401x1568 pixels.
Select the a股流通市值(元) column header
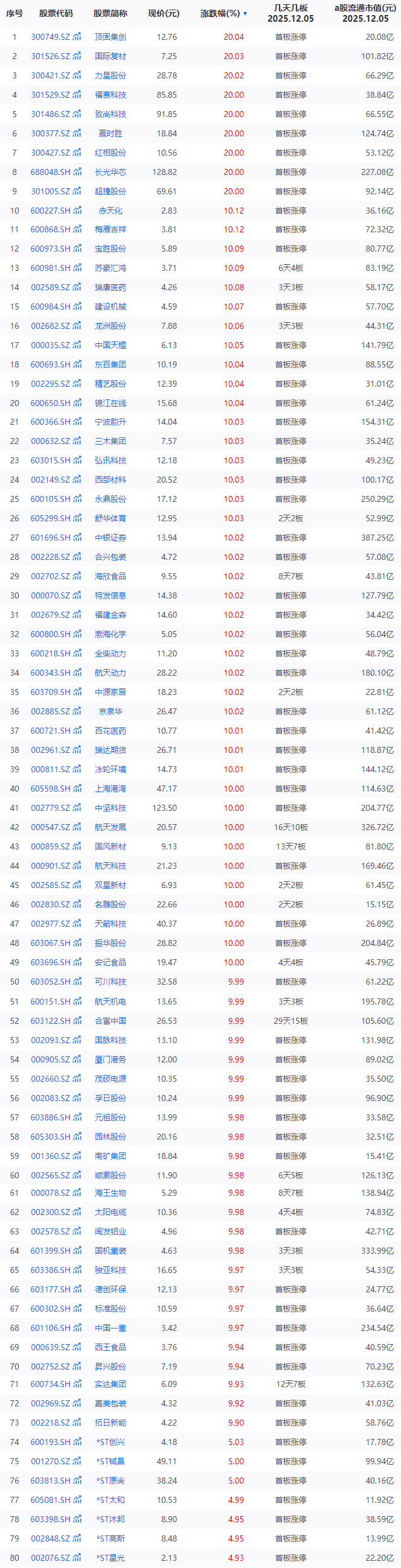(364, 13)
